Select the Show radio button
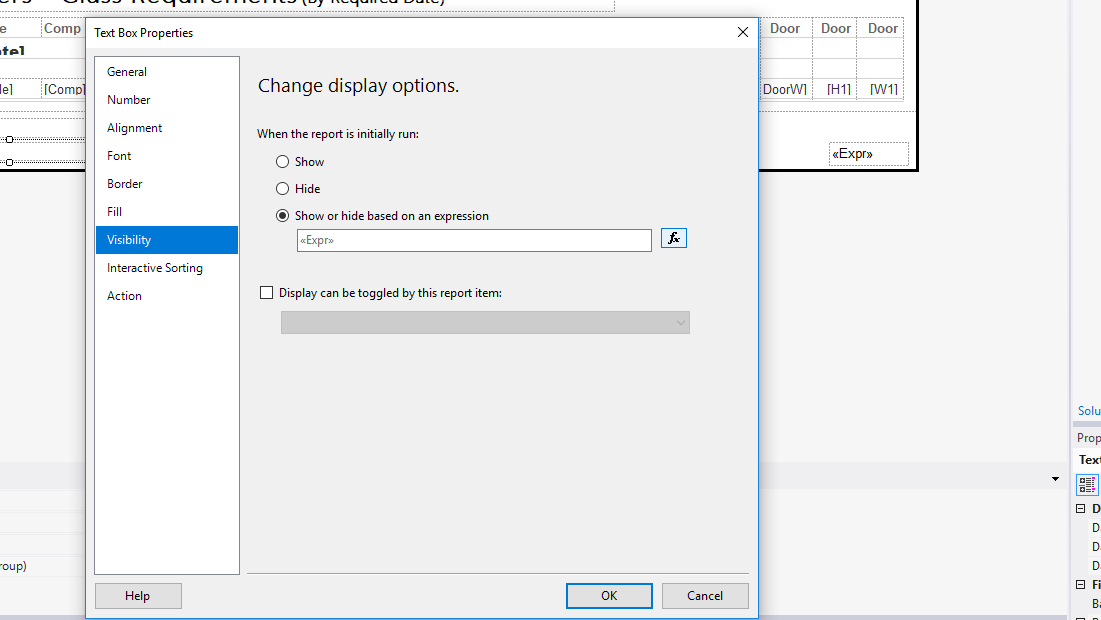Screen dimensions: 1101x620 click(283, 162)
